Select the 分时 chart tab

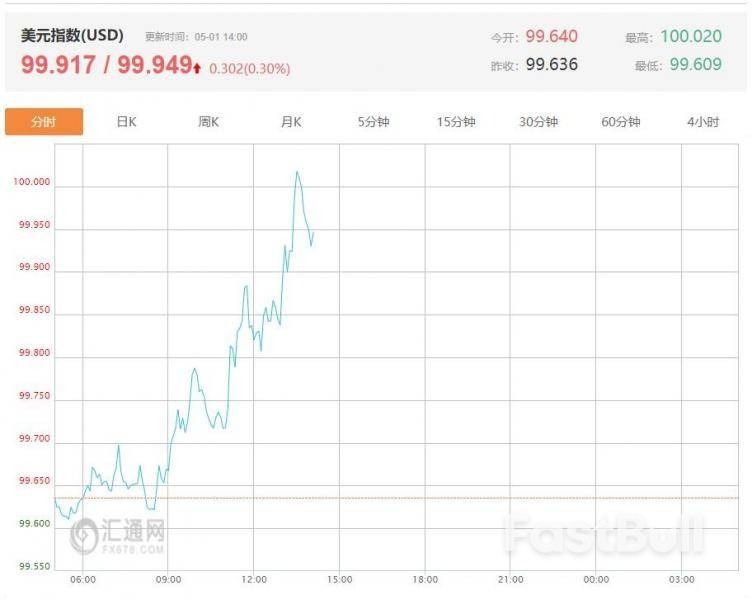[x=43, y=122]
